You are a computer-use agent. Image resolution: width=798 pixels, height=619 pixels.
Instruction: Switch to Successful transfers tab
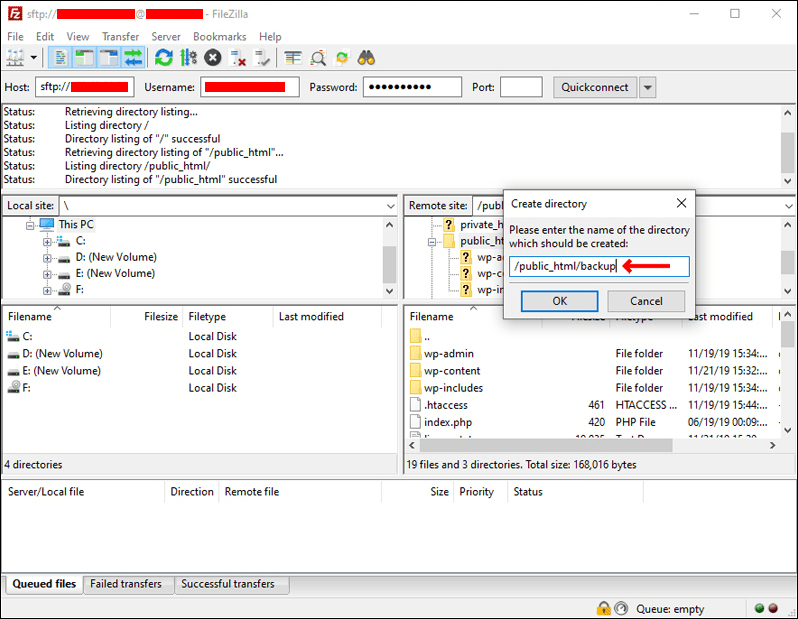pyautogui.click(x=228, y=584)
